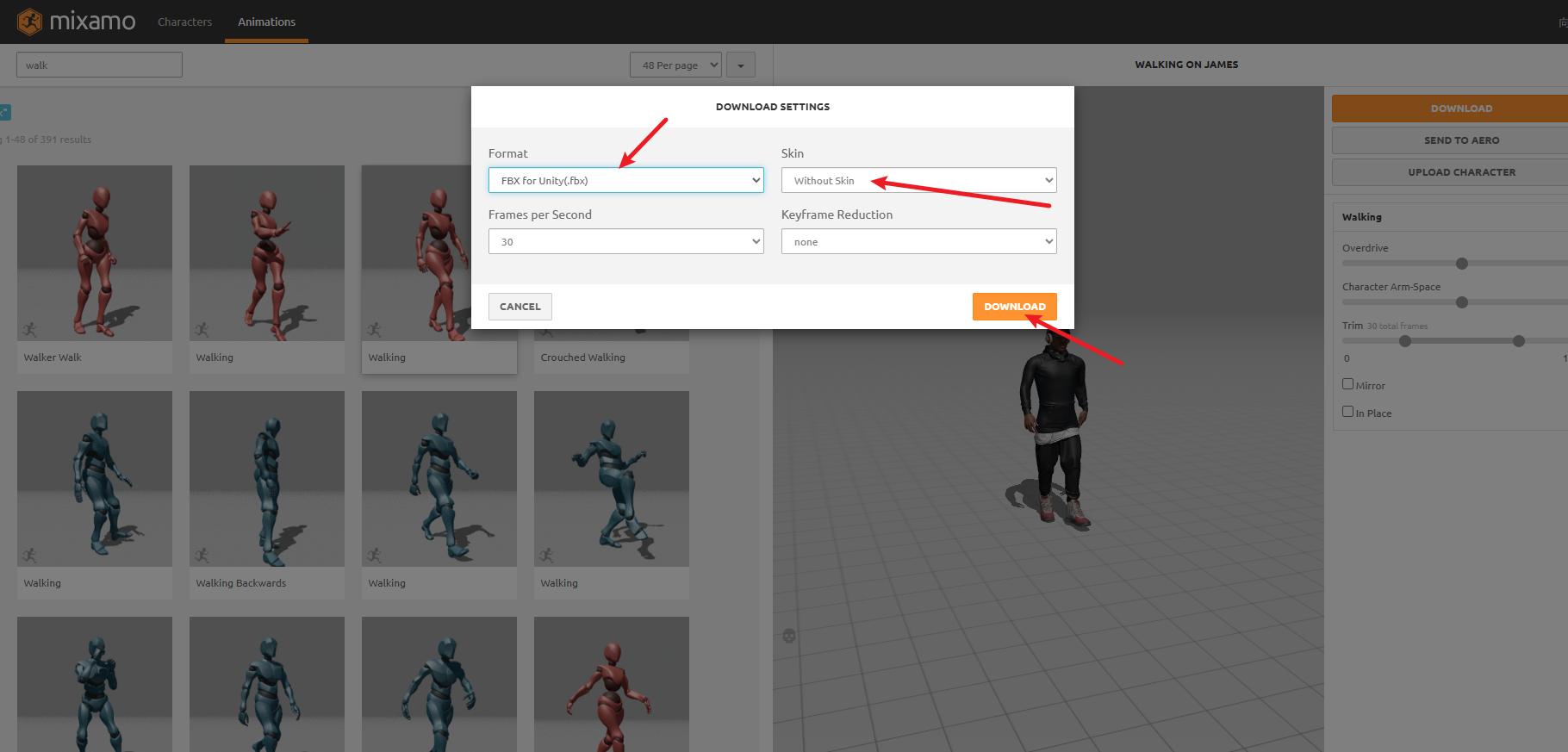Screen dimensions: 1568x752
Task: Adjust the Character Arm-Space slider handle
Action: 1462,302
